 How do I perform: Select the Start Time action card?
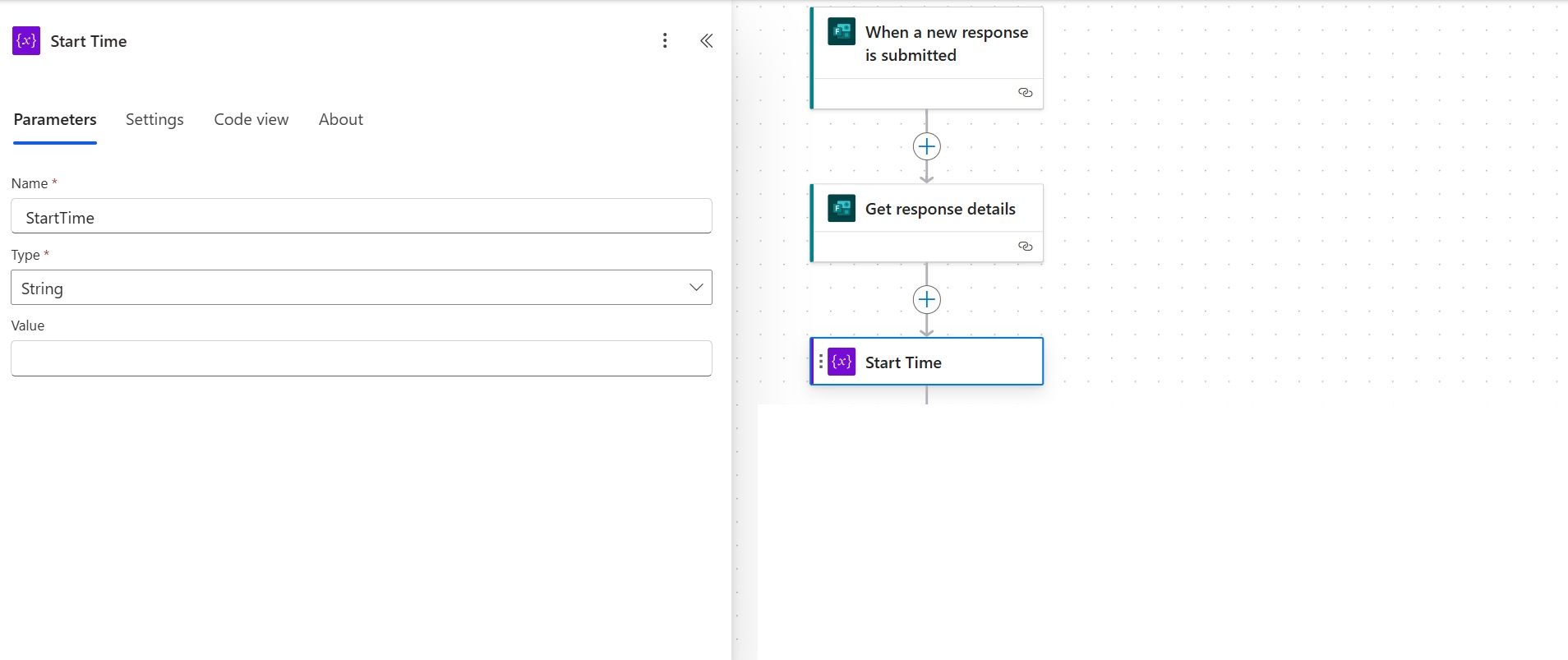pyautogui.click(x=927, y=362)
